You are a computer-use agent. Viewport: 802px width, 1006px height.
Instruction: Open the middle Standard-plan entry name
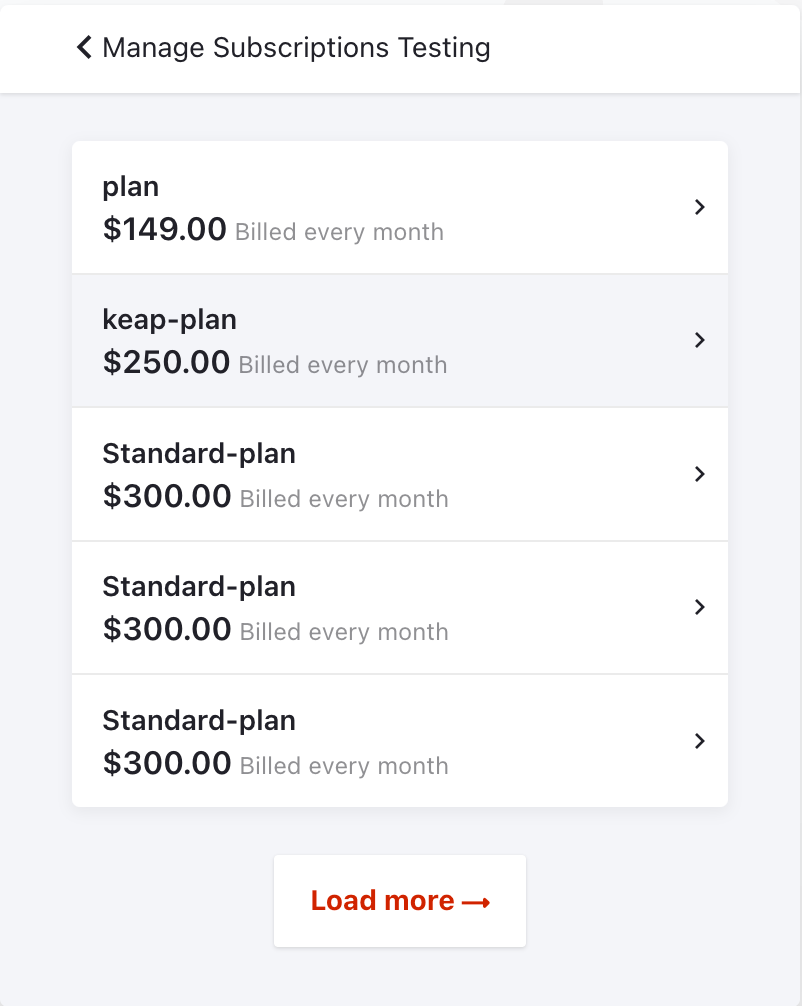pos(199,587)
